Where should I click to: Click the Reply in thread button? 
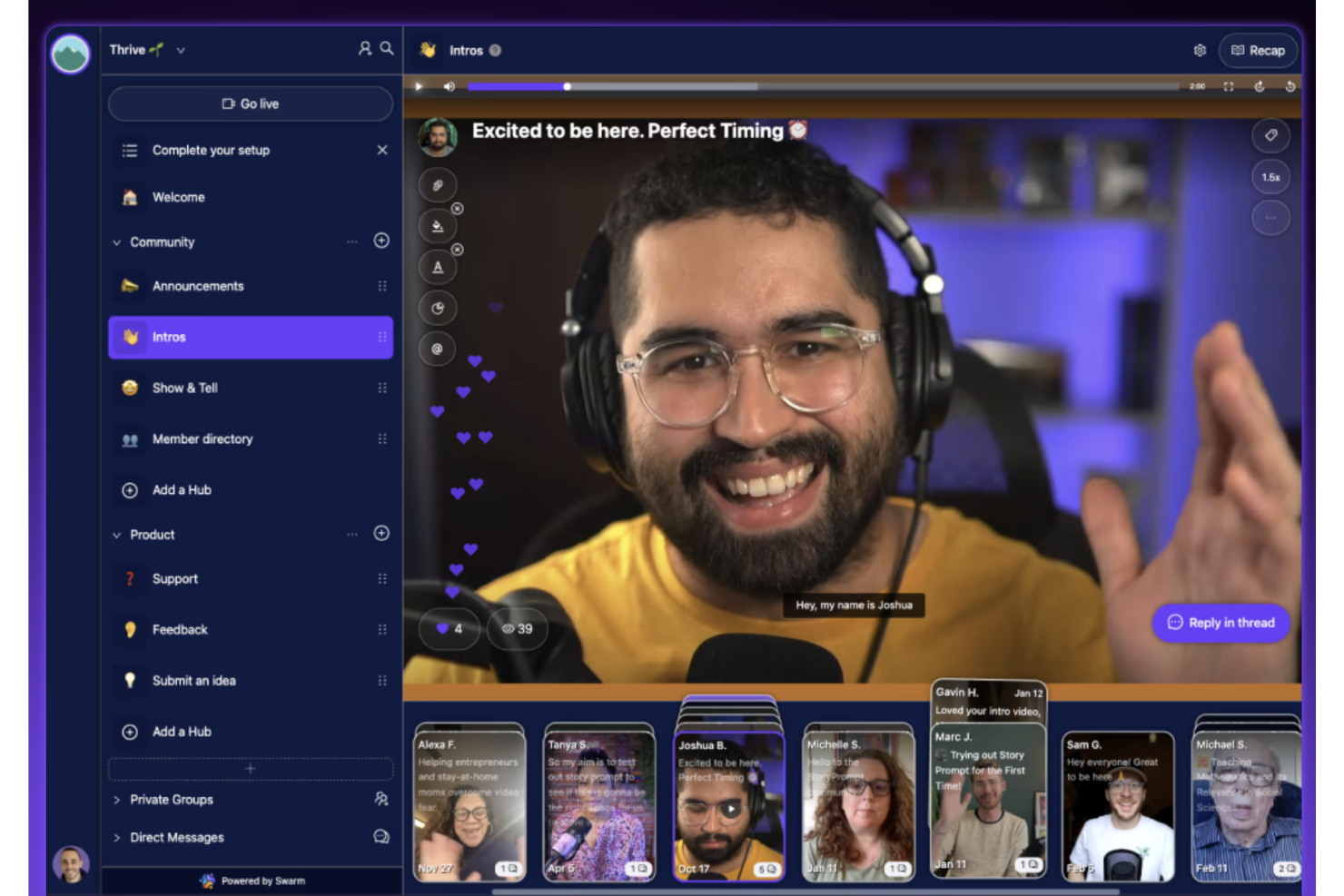1220,623
